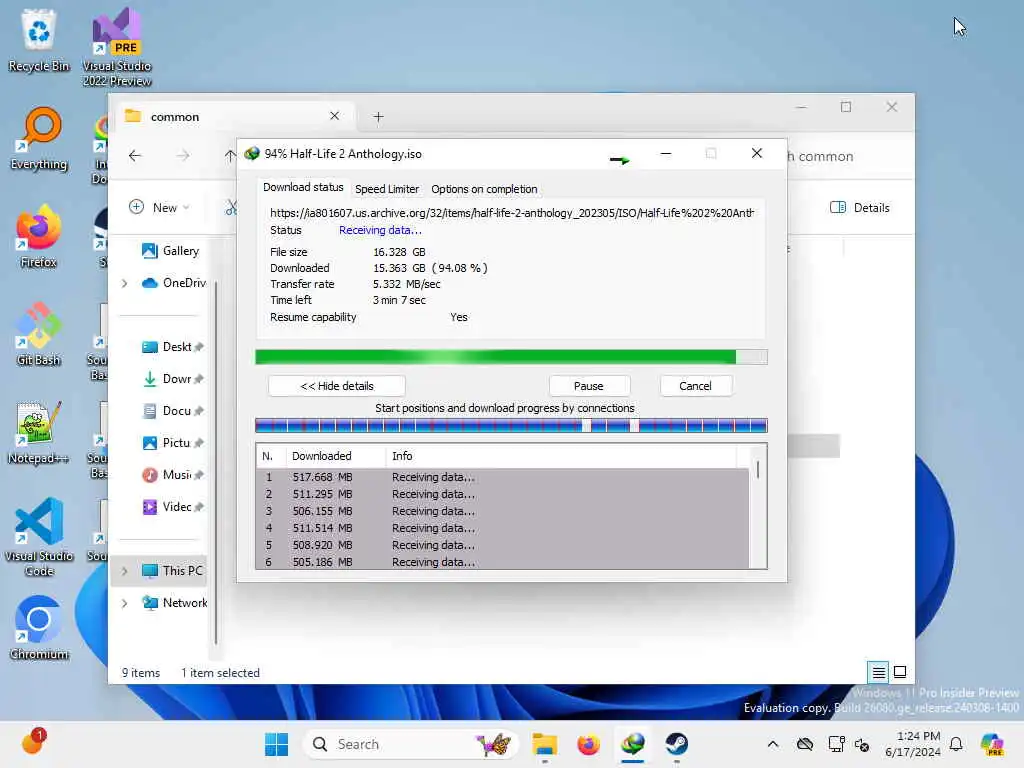1024x768 pixels.
Task: Select connection row 3 with 506.155 MB
Action: coord(502,511)
